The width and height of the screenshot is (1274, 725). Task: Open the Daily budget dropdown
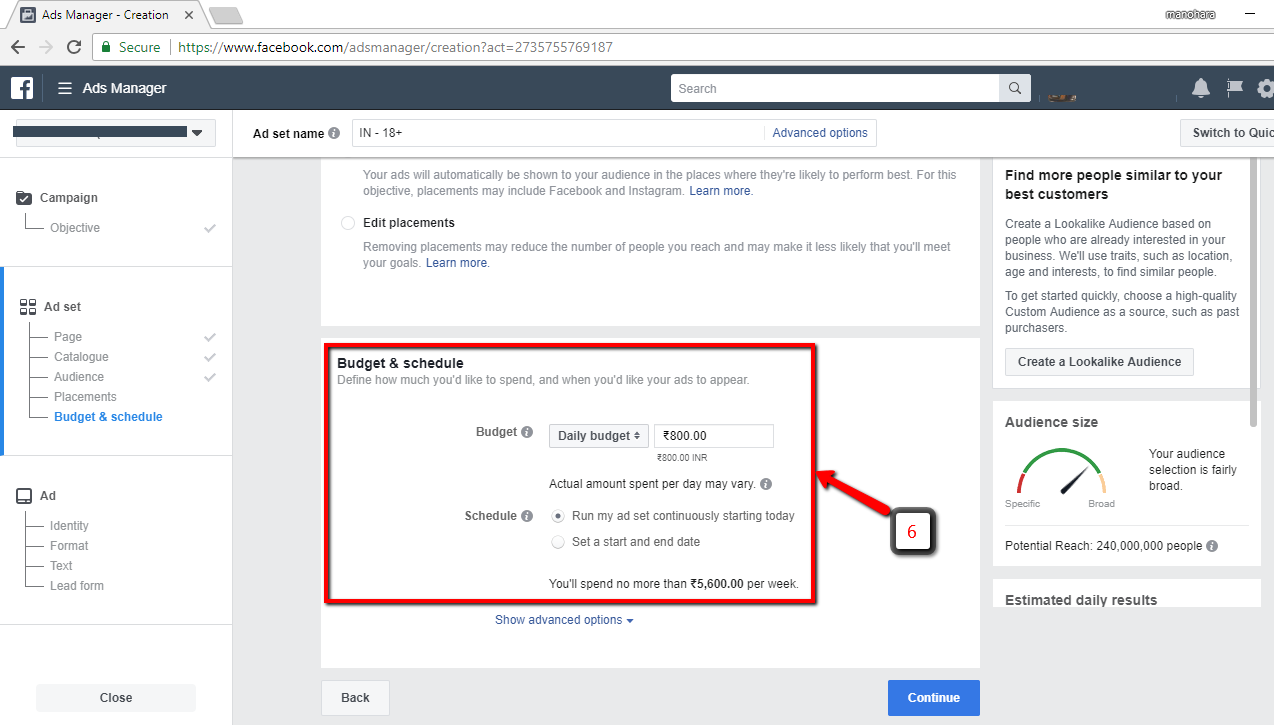coord(599,436)
